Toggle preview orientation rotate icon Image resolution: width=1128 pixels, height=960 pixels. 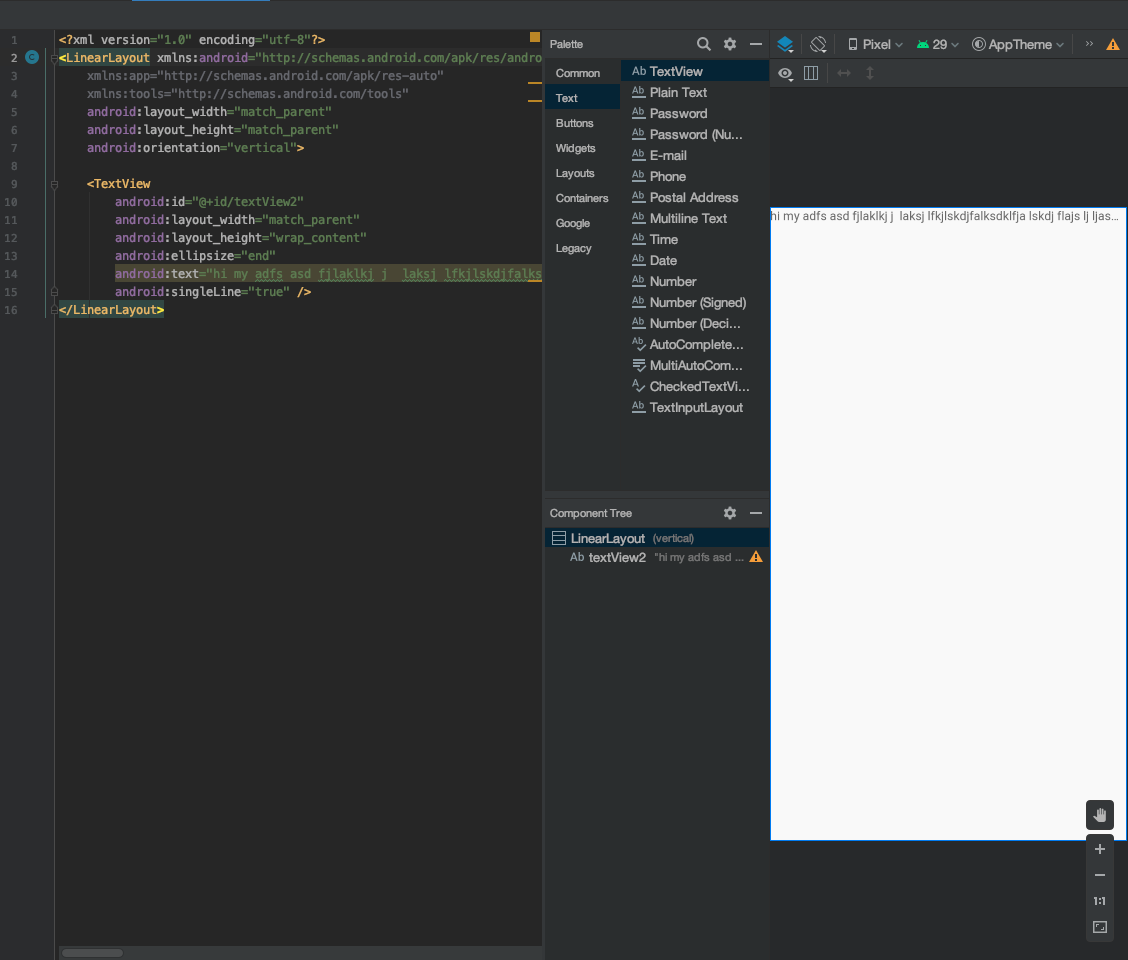click(818, 45)
